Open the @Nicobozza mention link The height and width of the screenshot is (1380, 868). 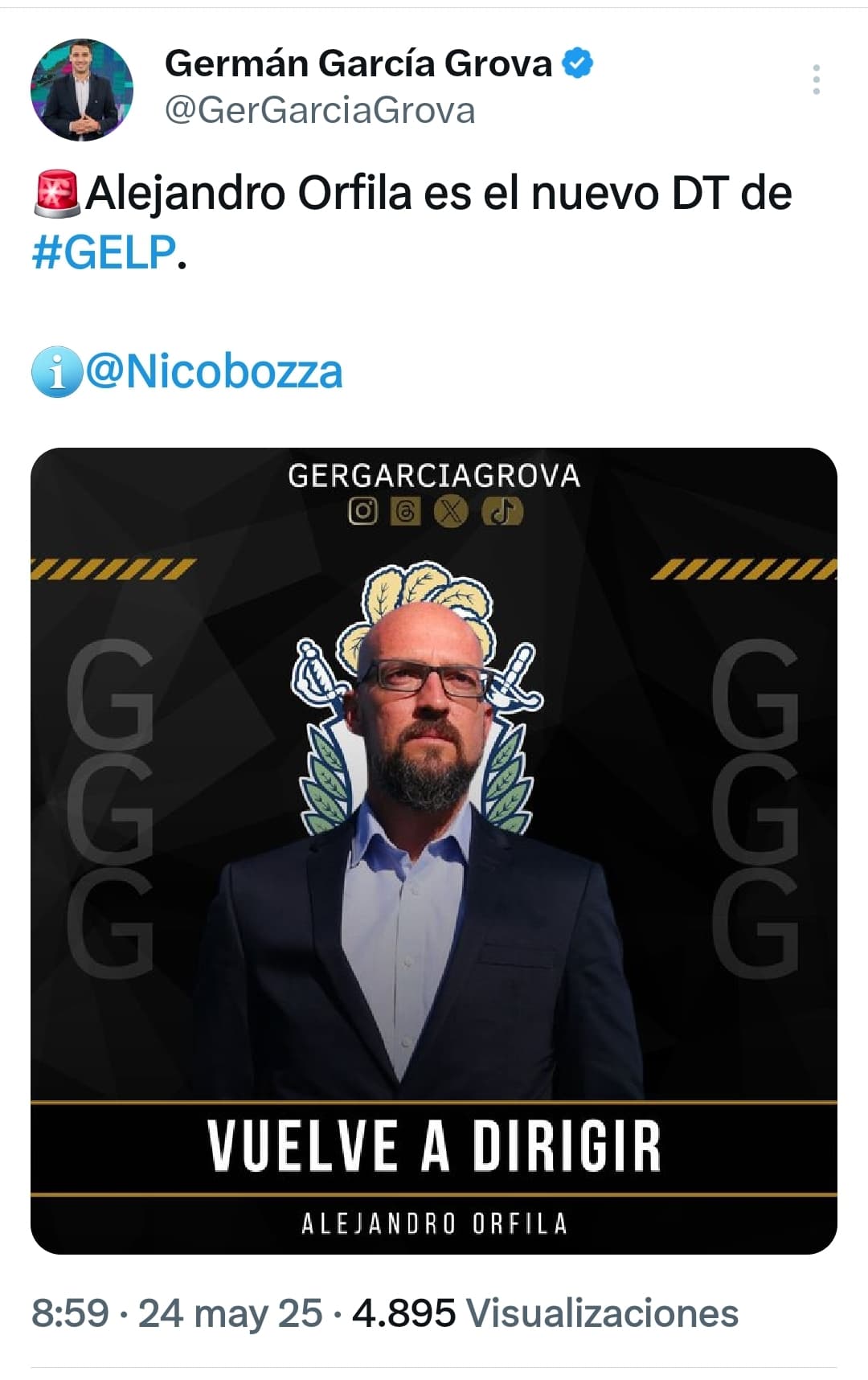214,372
